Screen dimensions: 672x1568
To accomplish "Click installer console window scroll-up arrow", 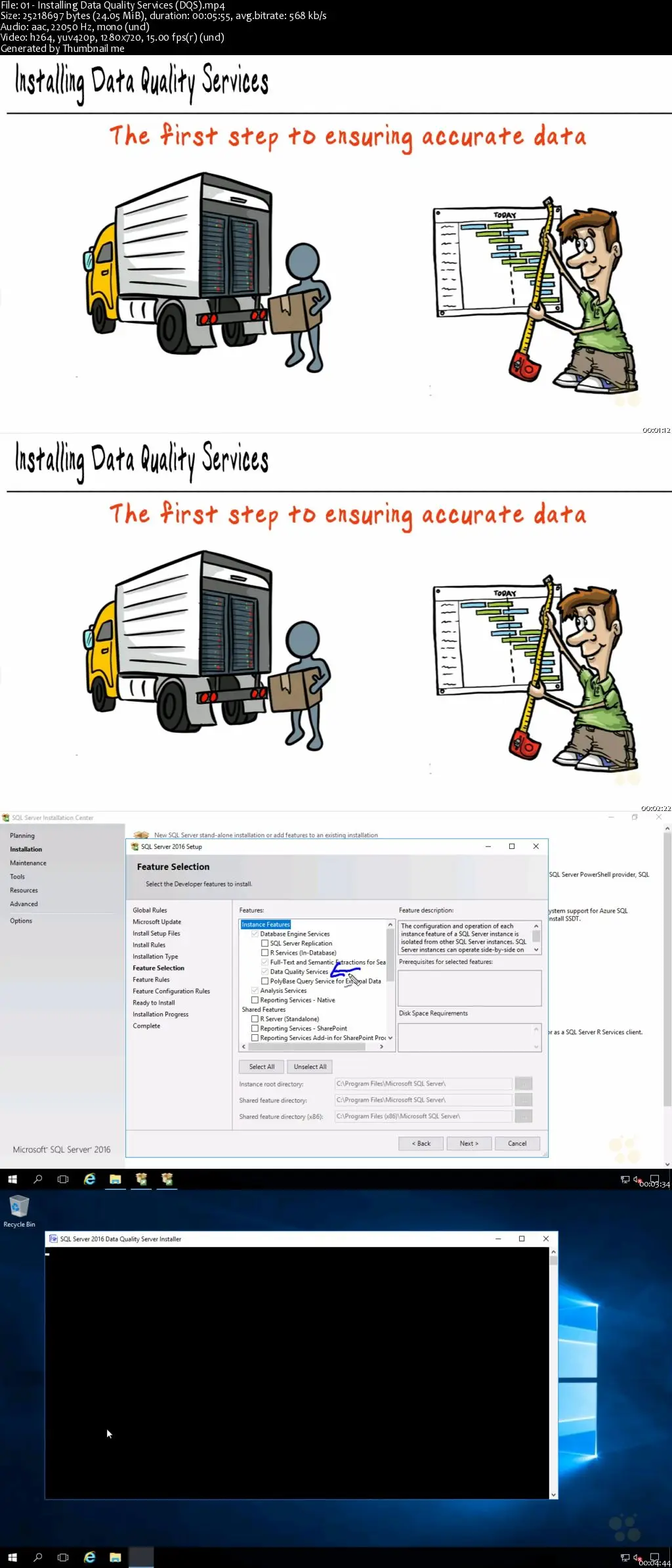I will click(553, 1252).
